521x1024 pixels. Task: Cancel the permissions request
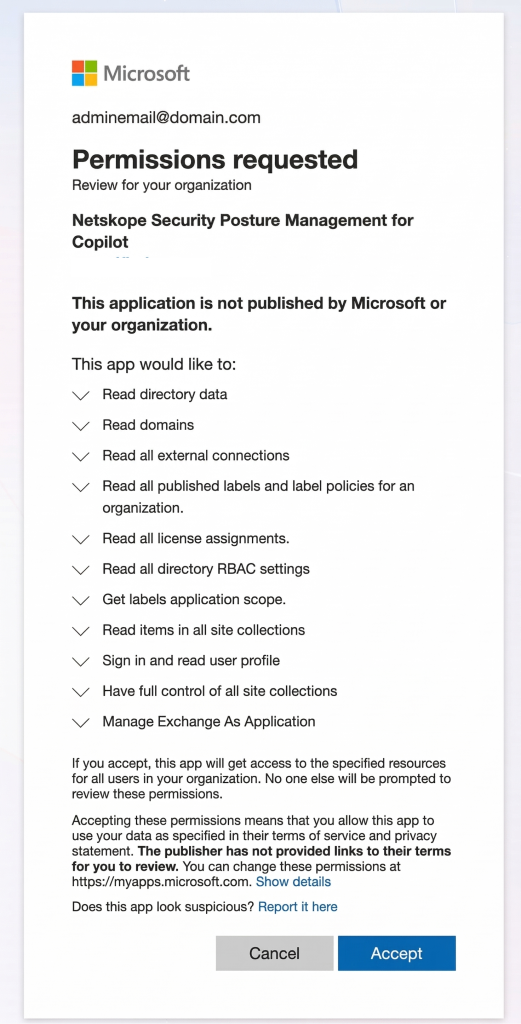pos(274,953)
